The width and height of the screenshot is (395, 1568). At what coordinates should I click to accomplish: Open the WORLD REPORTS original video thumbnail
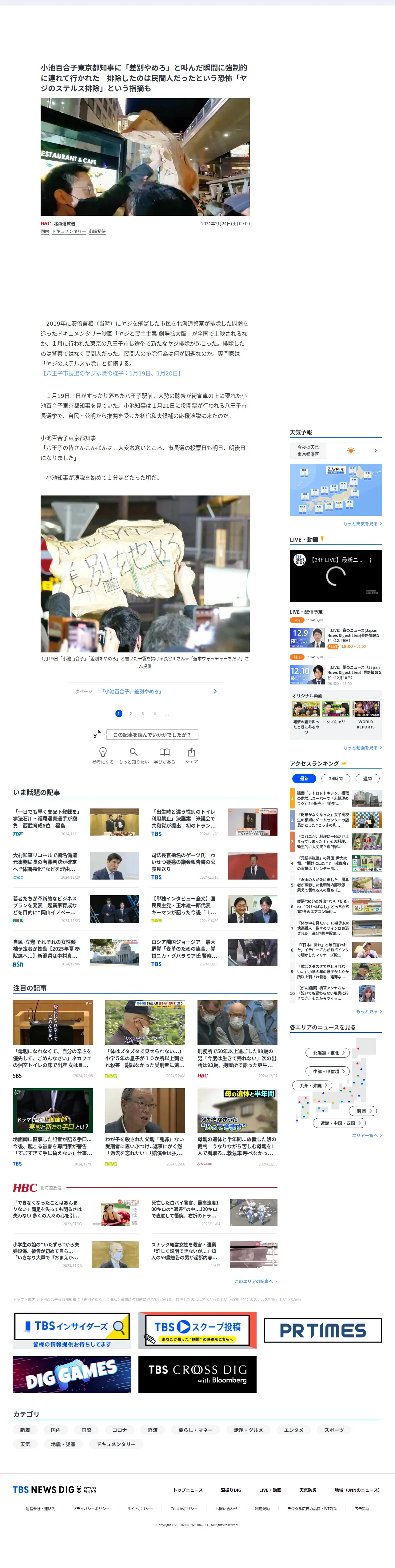pyautogui.click(x=366, y=708)
